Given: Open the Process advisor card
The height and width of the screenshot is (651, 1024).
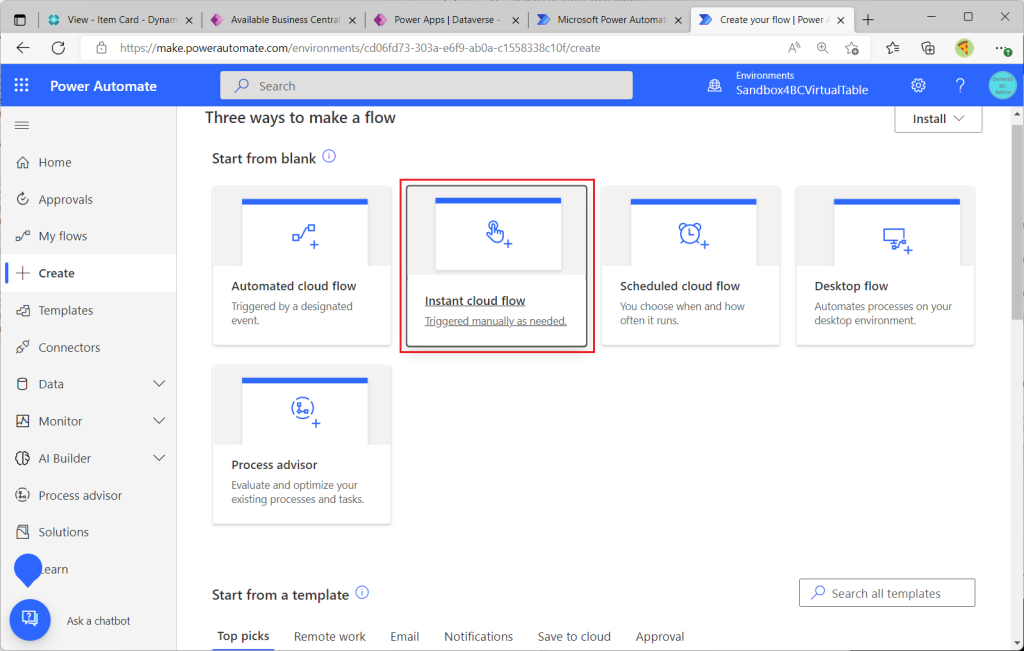Looking at the screenshot, I should [x=302, y=445].
